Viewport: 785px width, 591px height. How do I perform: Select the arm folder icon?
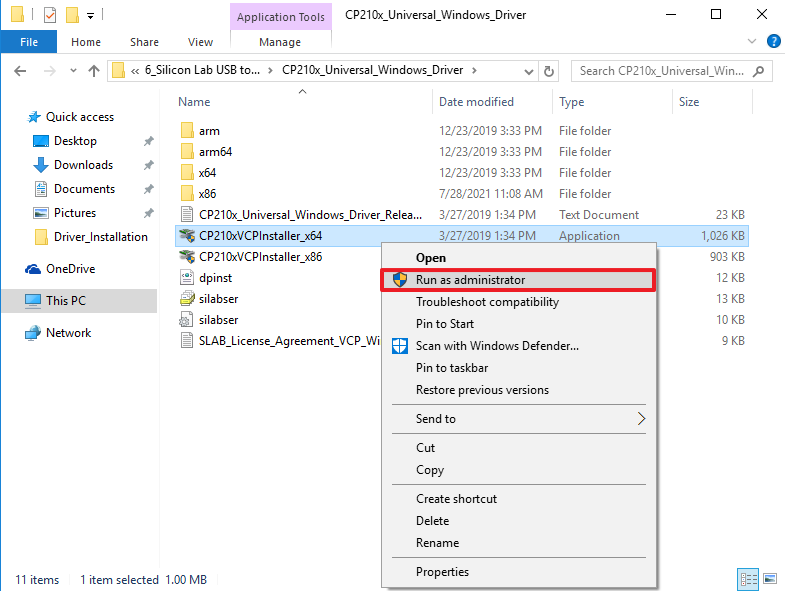click(x=187, y=131)
